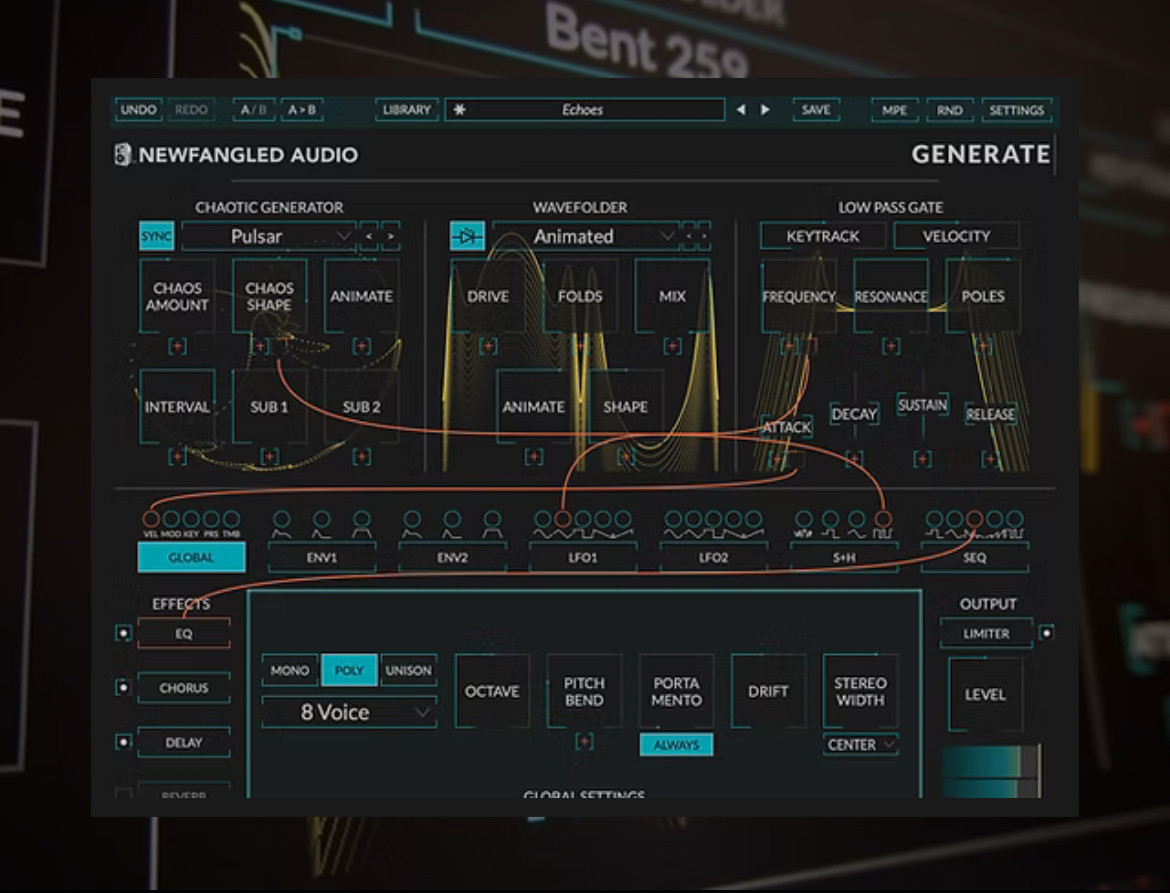Click the plus modulation slot under Pitch Bend
1170x893 pixels.
(584, 741)
